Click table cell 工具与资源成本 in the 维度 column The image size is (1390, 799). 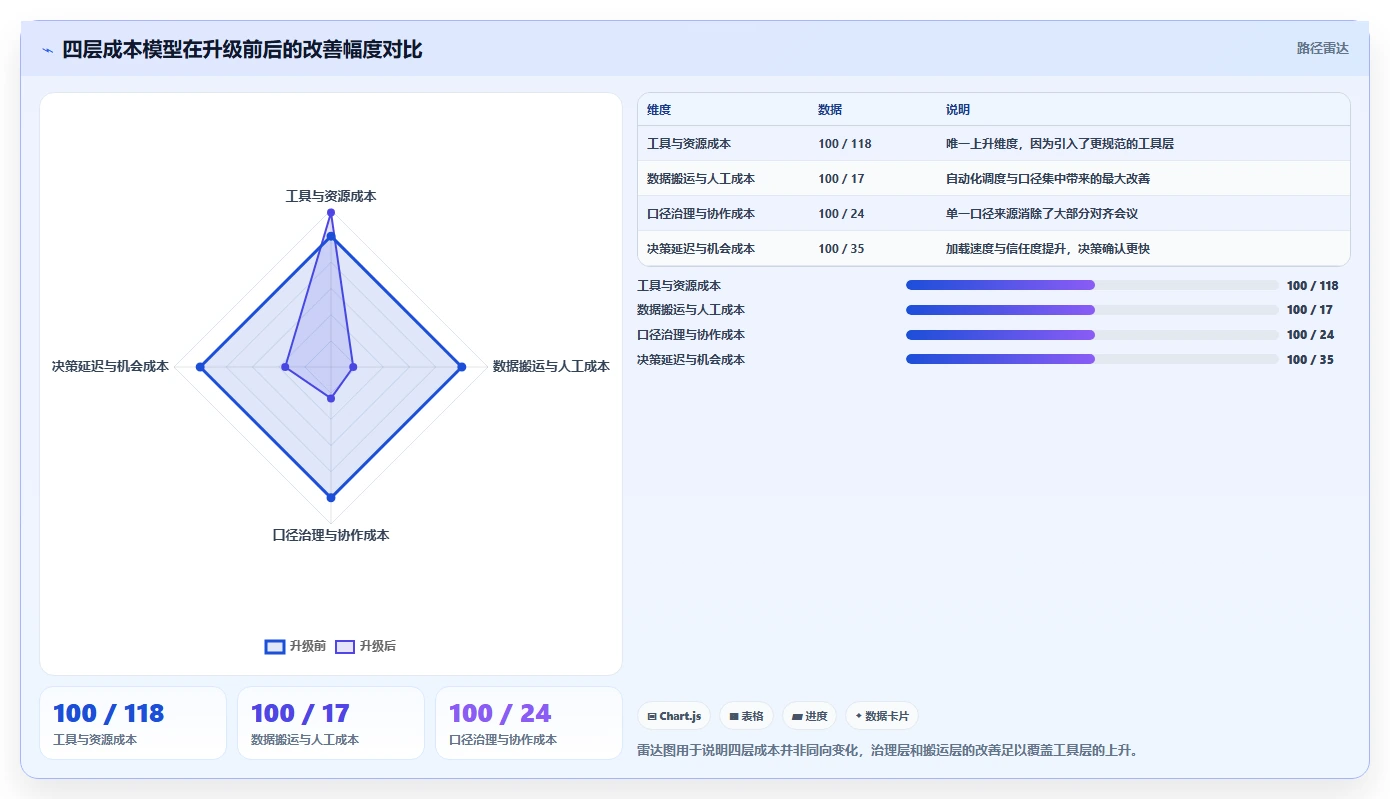[689, 144]
